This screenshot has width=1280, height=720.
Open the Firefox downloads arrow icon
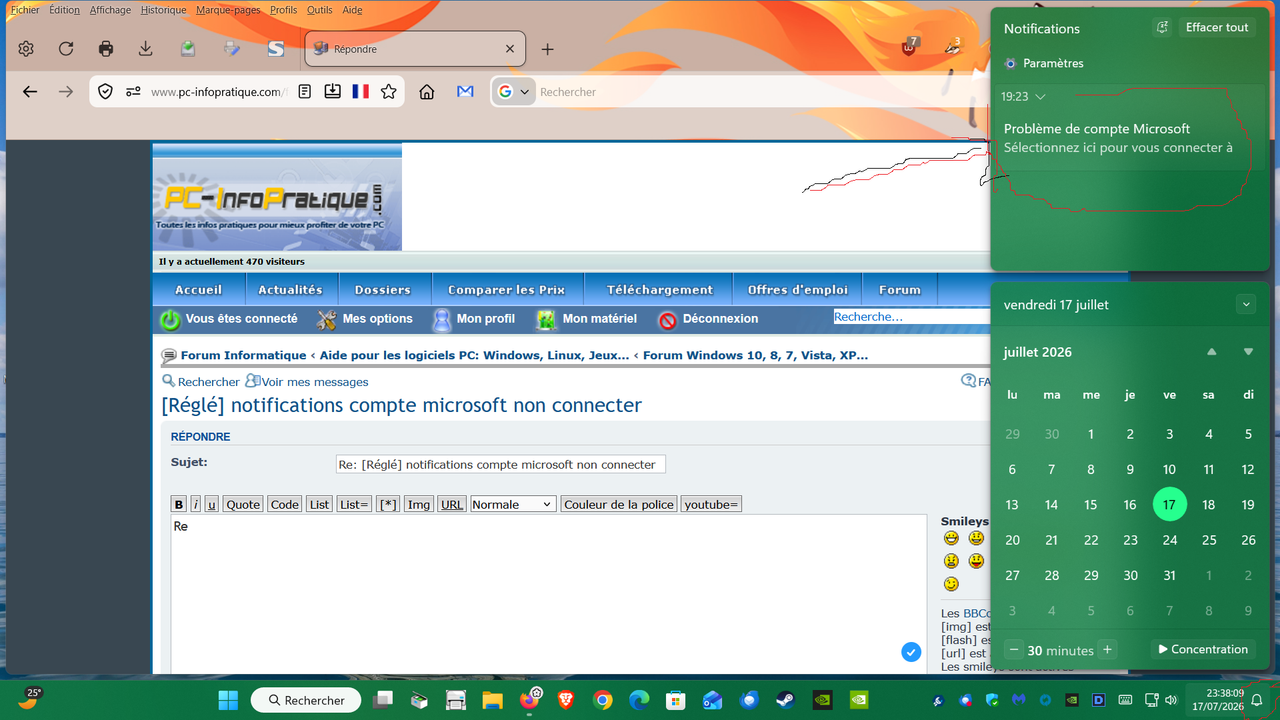[x=146, y=49]
